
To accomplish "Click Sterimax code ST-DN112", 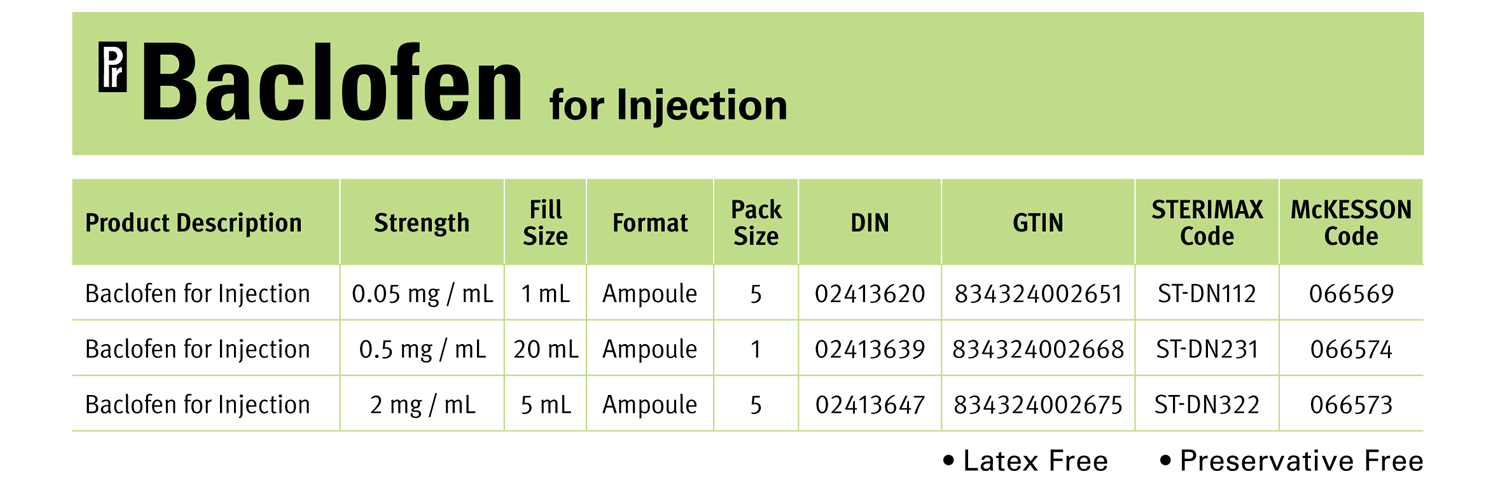I will tap(1207, 294).
